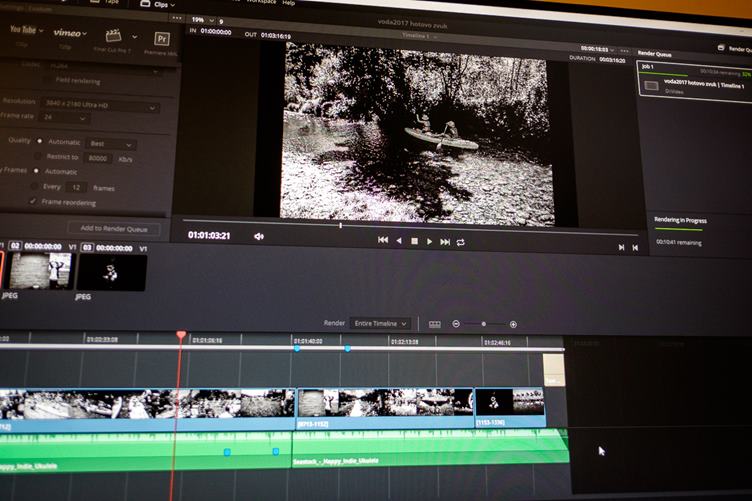
Task: Zoom out timeline with minus icon
Action: tap(456, 324)
